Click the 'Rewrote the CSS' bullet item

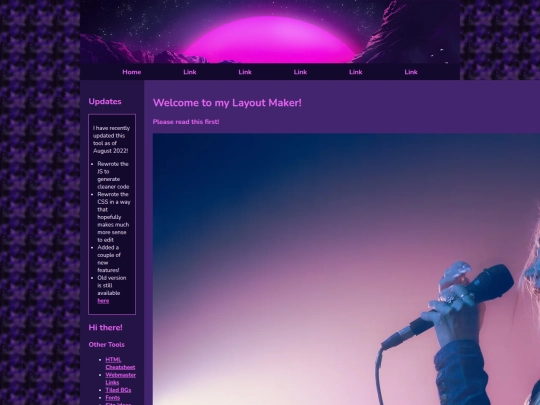point(114,217)
